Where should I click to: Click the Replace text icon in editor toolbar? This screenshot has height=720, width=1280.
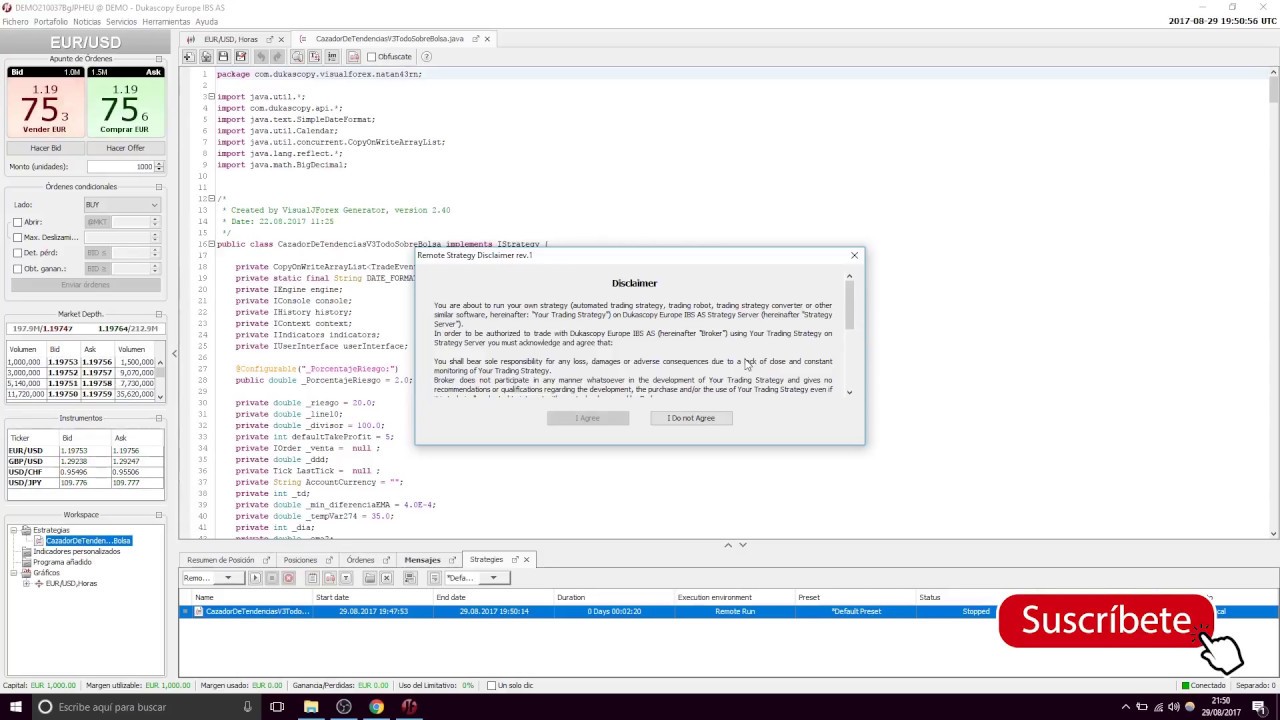point(314,57)
